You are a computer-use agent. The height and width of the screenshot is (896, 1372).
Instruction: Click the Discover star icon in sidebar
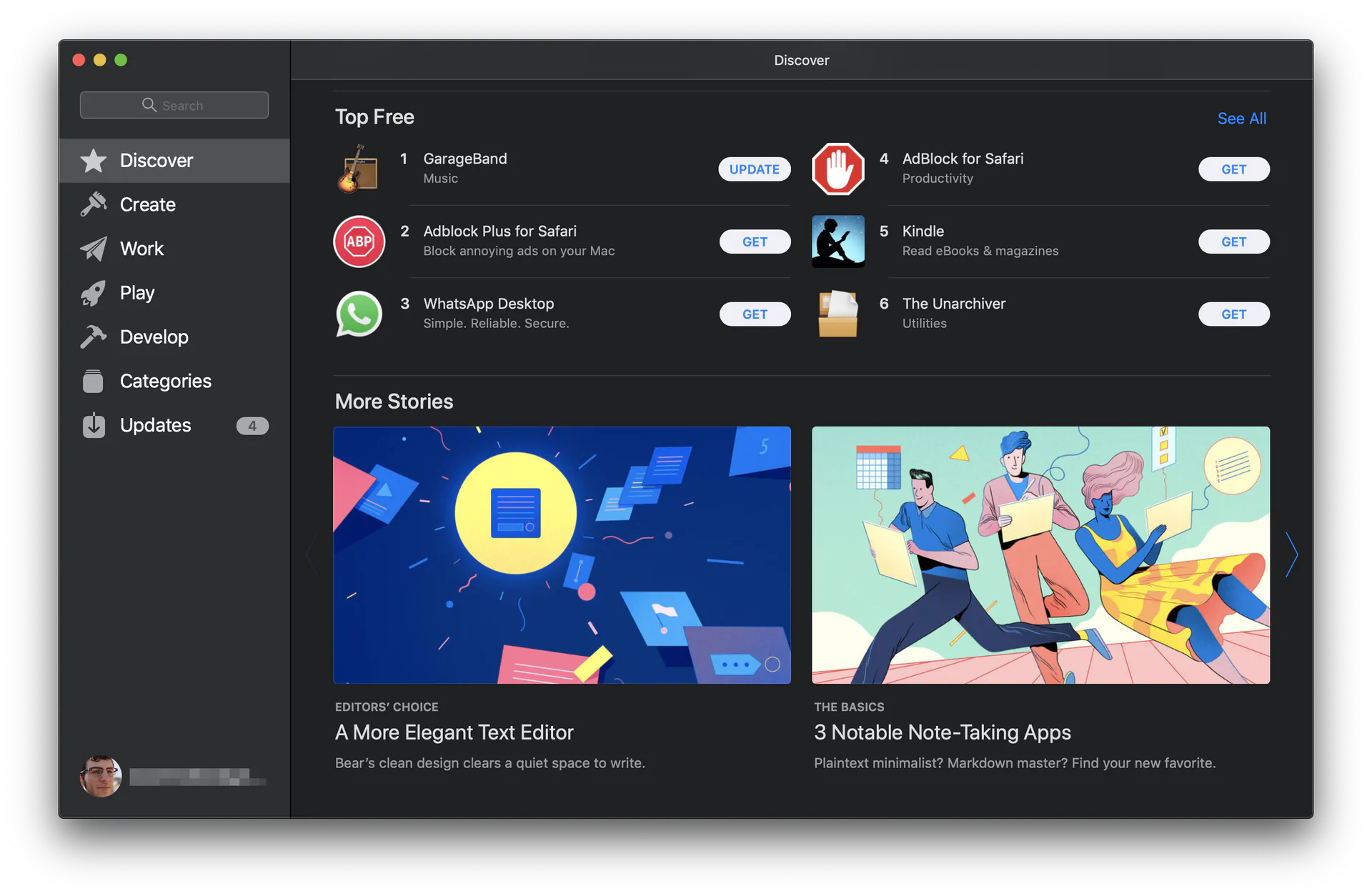point(94,161)
